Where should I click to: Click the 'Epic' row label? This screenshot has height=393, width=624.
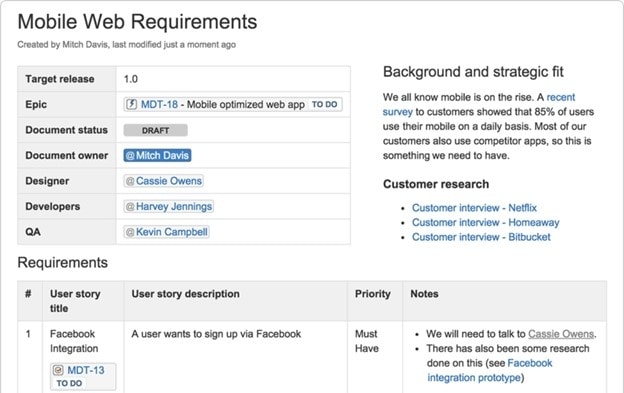[36, 105]
